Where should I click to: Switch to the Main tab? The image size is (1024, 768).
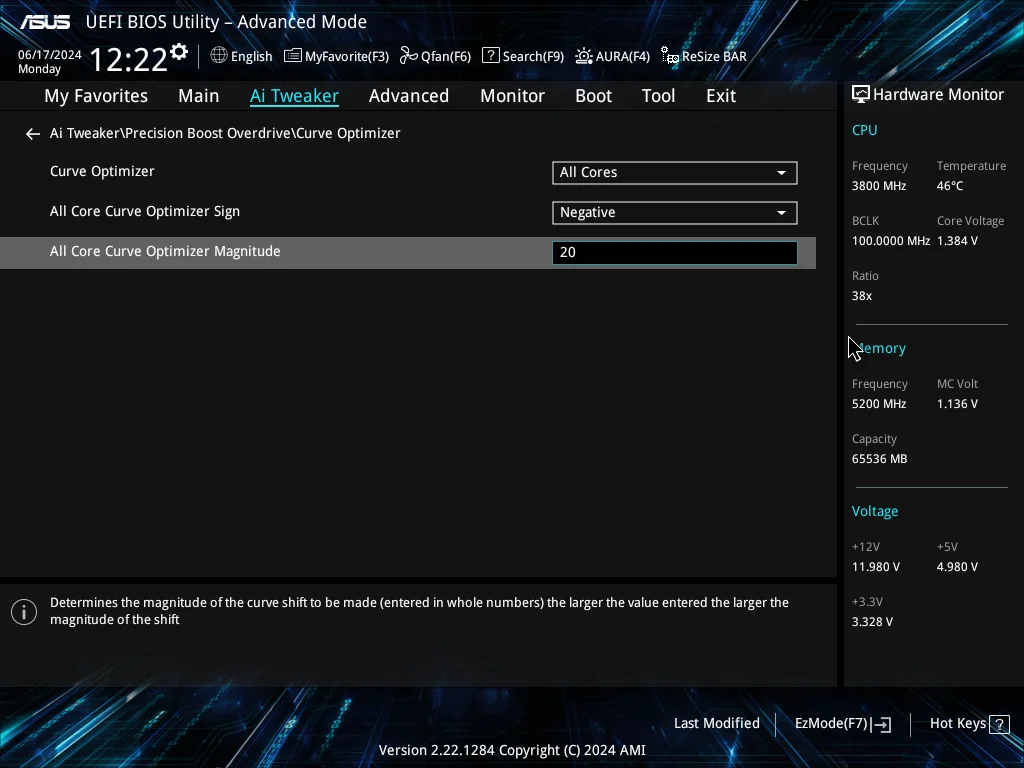coord(199,96)
